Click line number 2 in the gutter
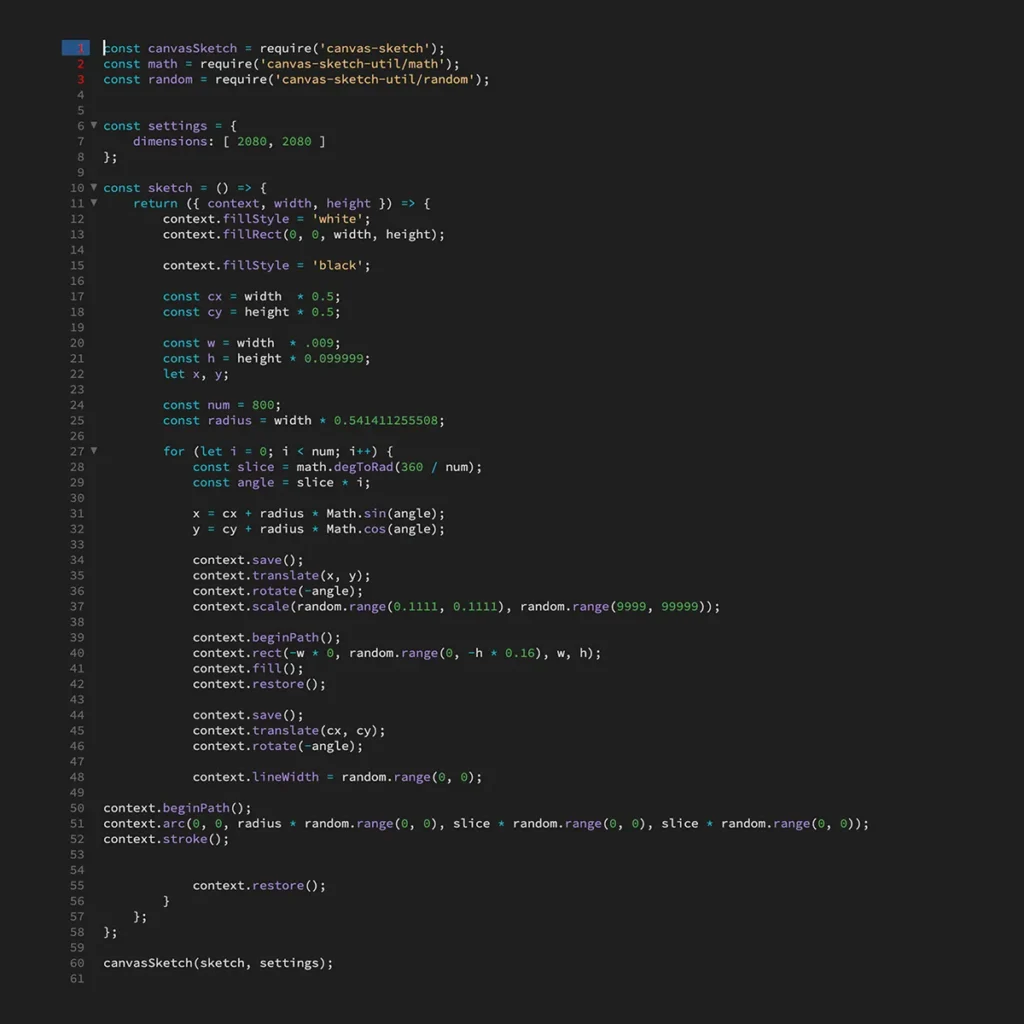 tap(80, 64)
